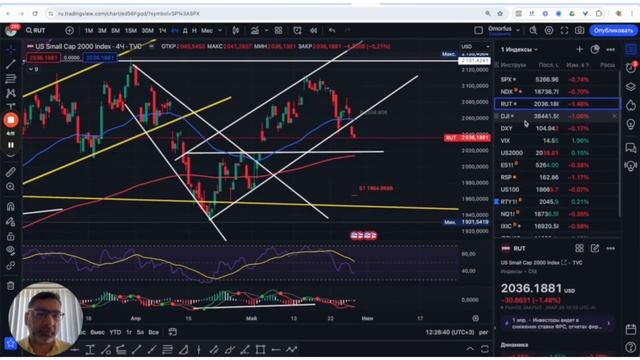
Task: Select the Д daily timeframe
Action: coord(185,31)
